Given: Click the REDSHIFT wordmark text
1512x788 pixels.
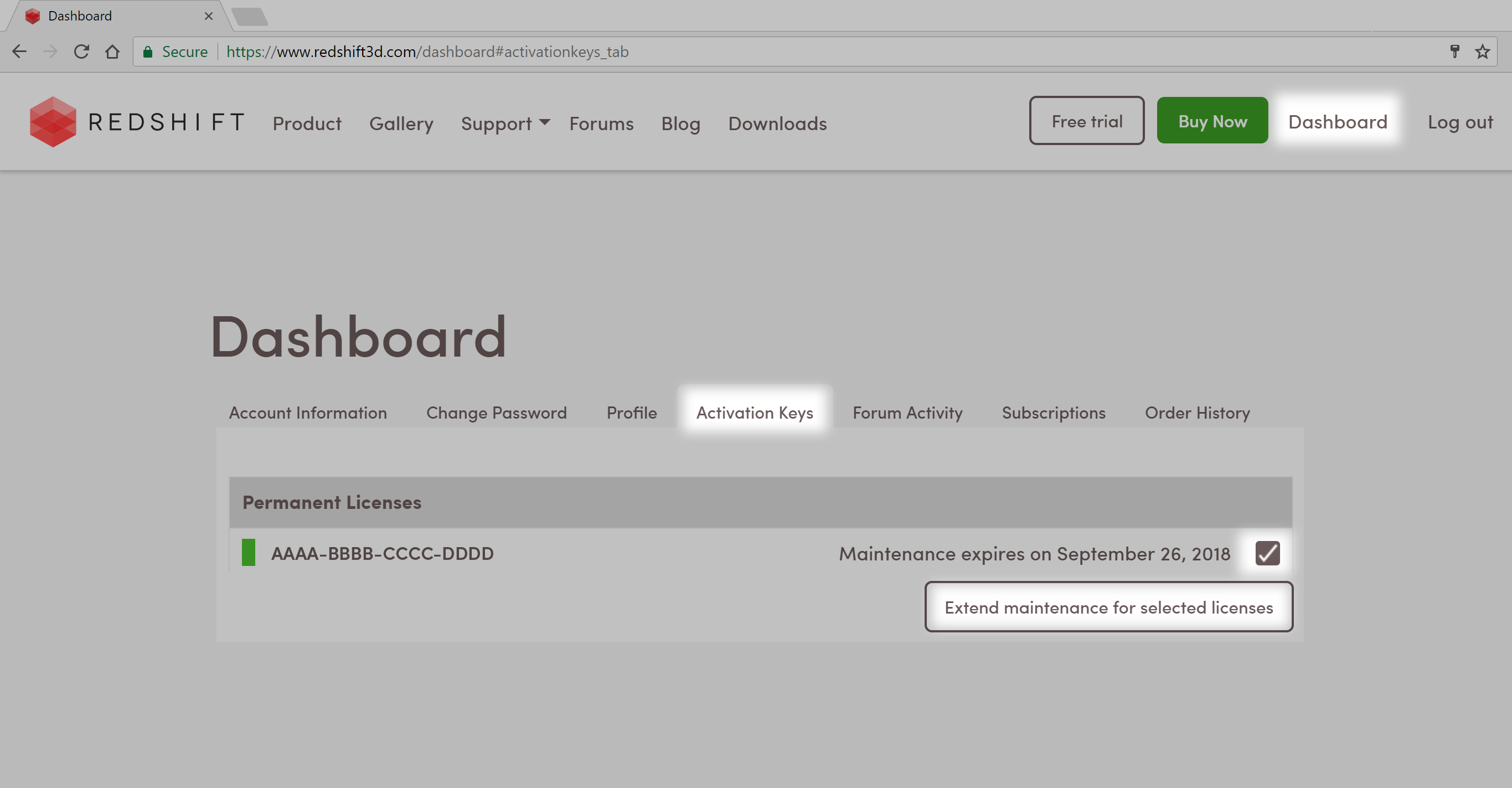Looking at the screenshot, I should (x=167, y=123).
